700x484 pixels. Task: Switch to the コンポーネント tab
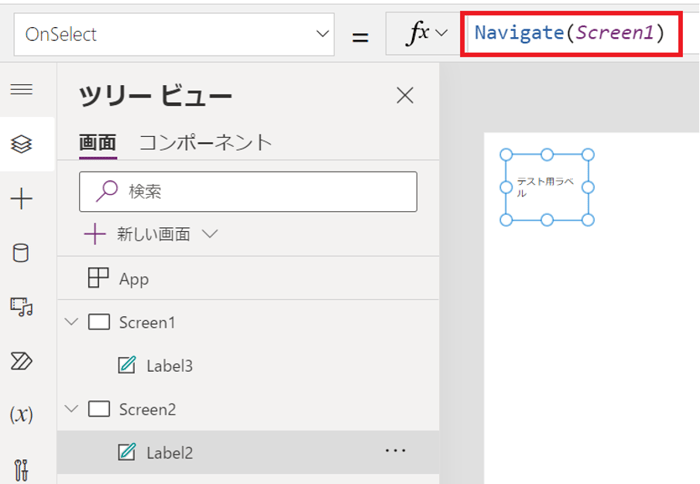(x=206, y=143)
